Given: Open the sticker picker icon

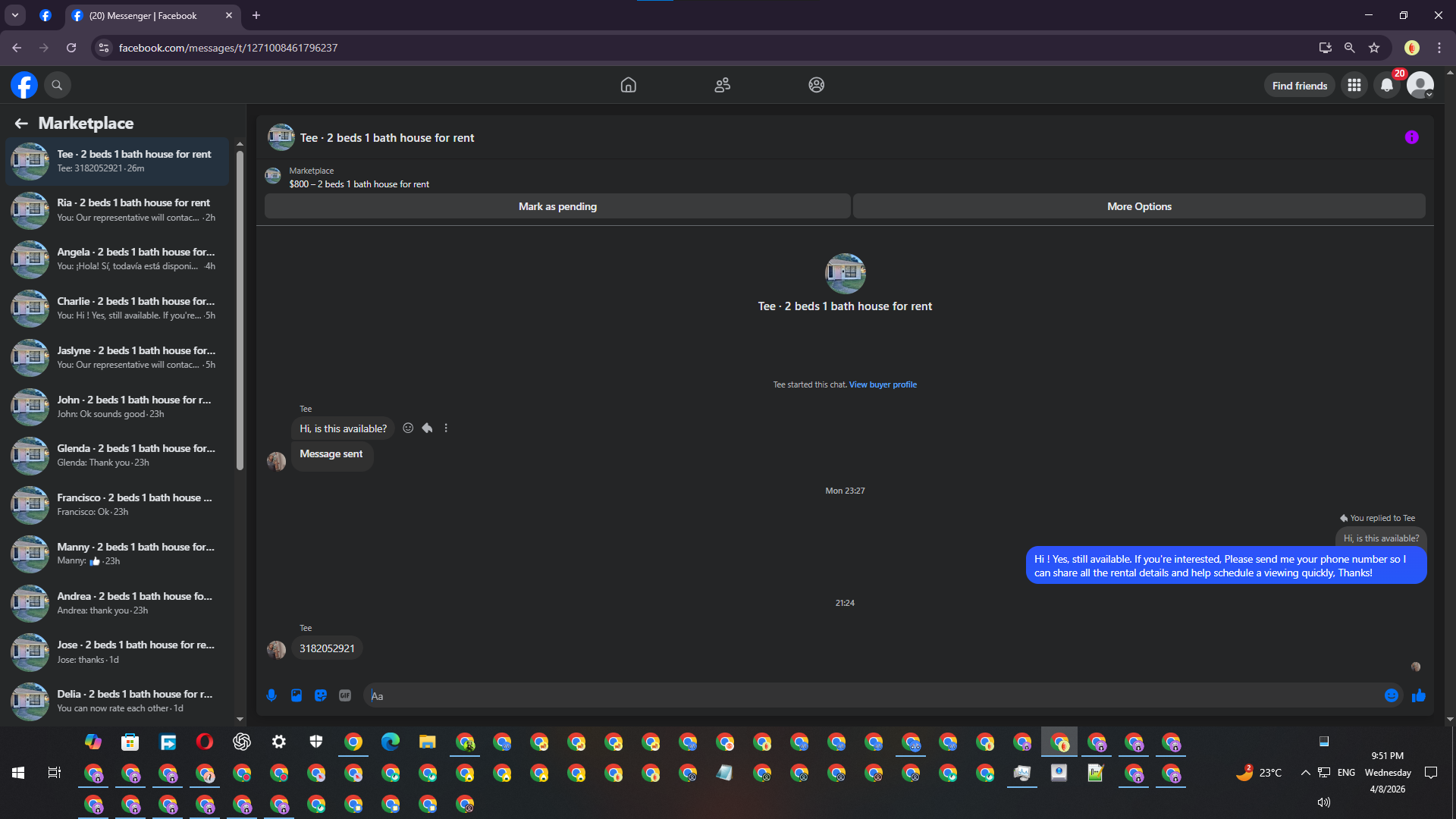Looking at the screenshot, I should (x=321, y=695).
